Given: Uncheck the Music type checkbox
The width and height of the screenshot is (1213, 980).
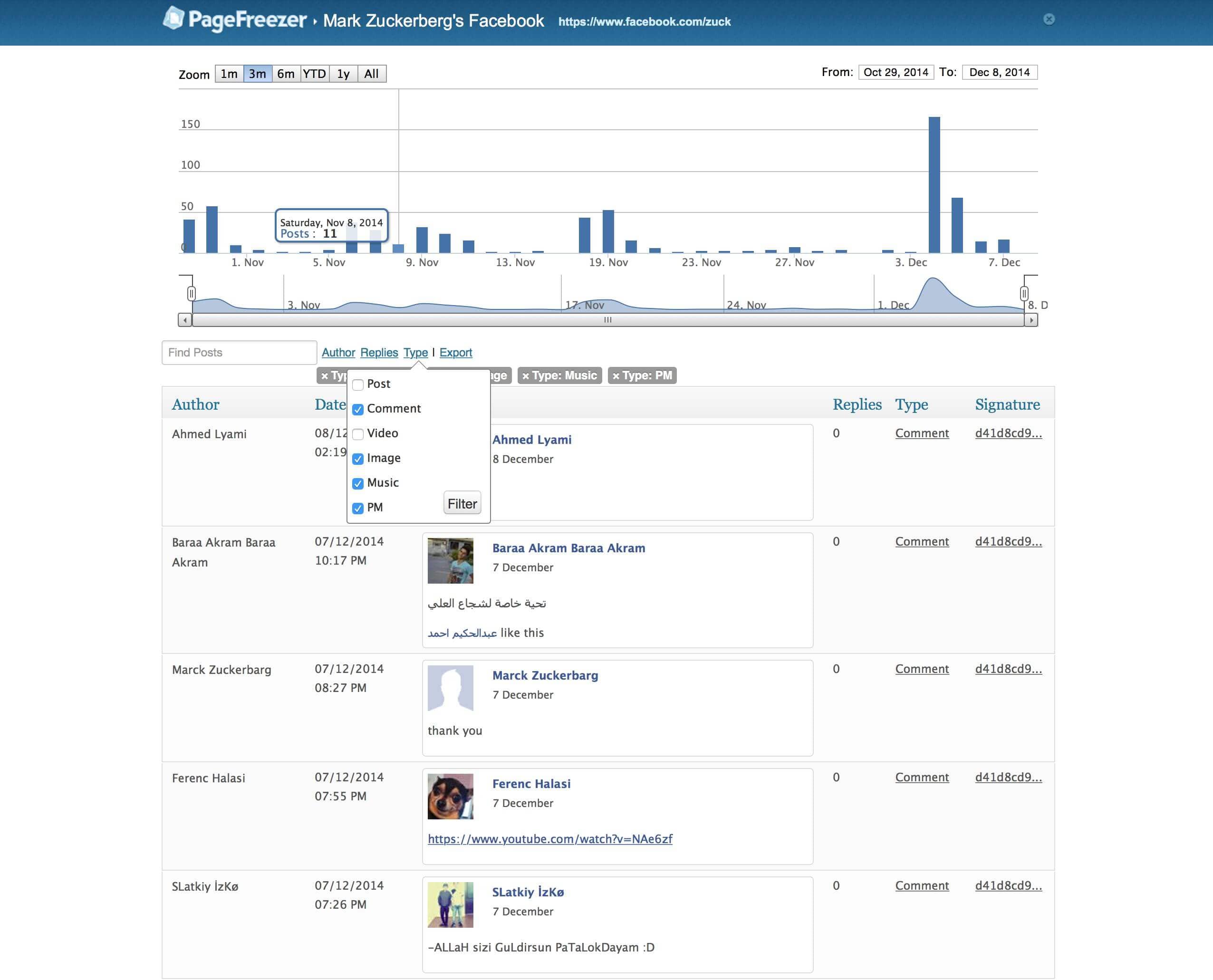Looking at the screenshot, I should tap(358, 484).
